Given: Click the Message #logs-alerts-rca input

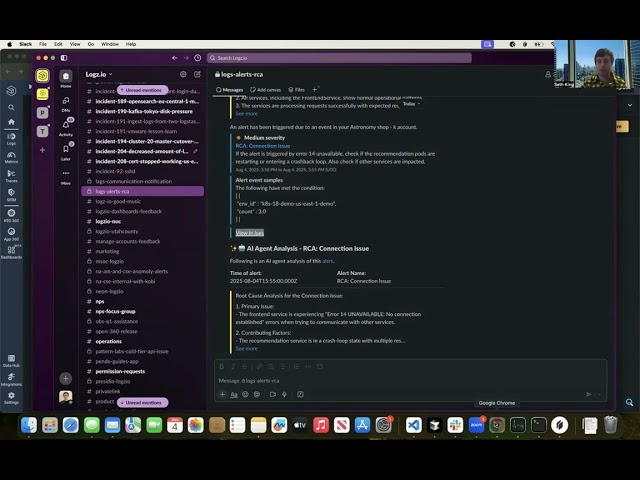Looking at the screenshot, I should pyautogui.click(x=411, y=380).
